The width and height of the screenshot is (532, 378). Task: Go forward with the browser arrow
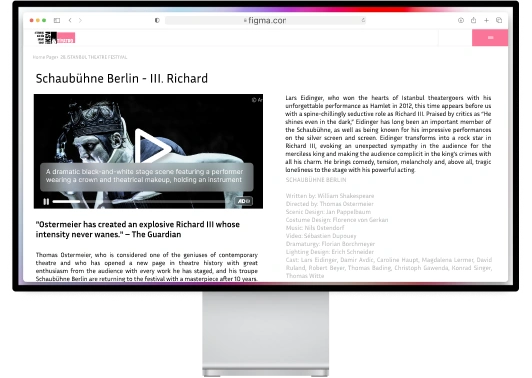pyautogui.click(x=80, y=20)
